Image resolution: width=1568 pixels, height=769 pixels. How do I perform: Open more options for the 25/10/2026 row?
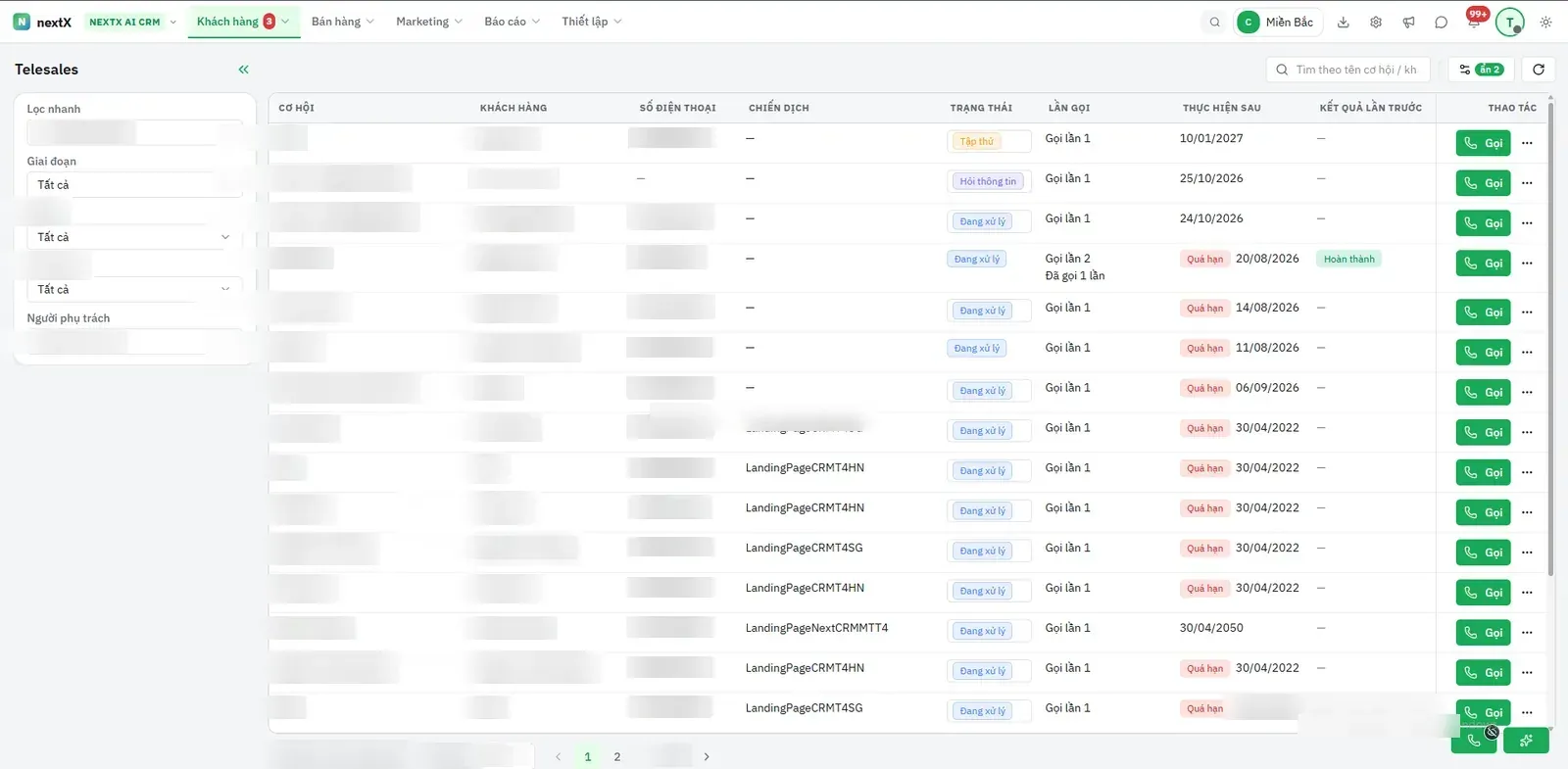pos(1527,183)
